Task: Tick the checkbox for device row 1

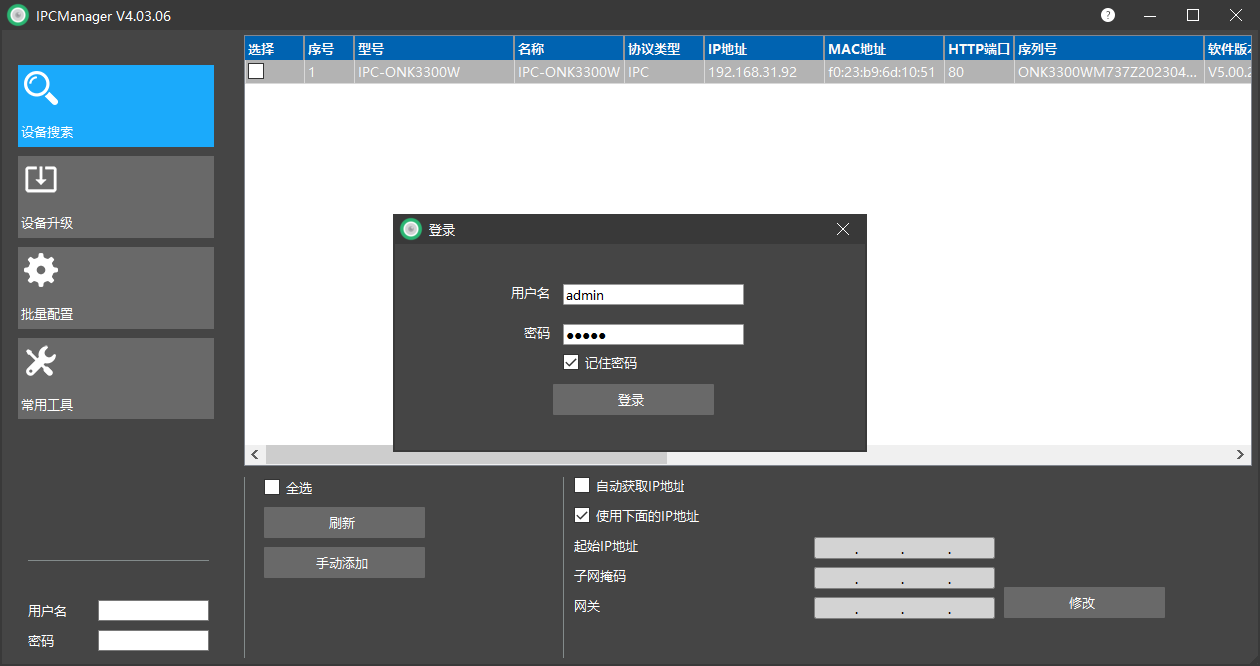Action: click(x=256, y=71)
